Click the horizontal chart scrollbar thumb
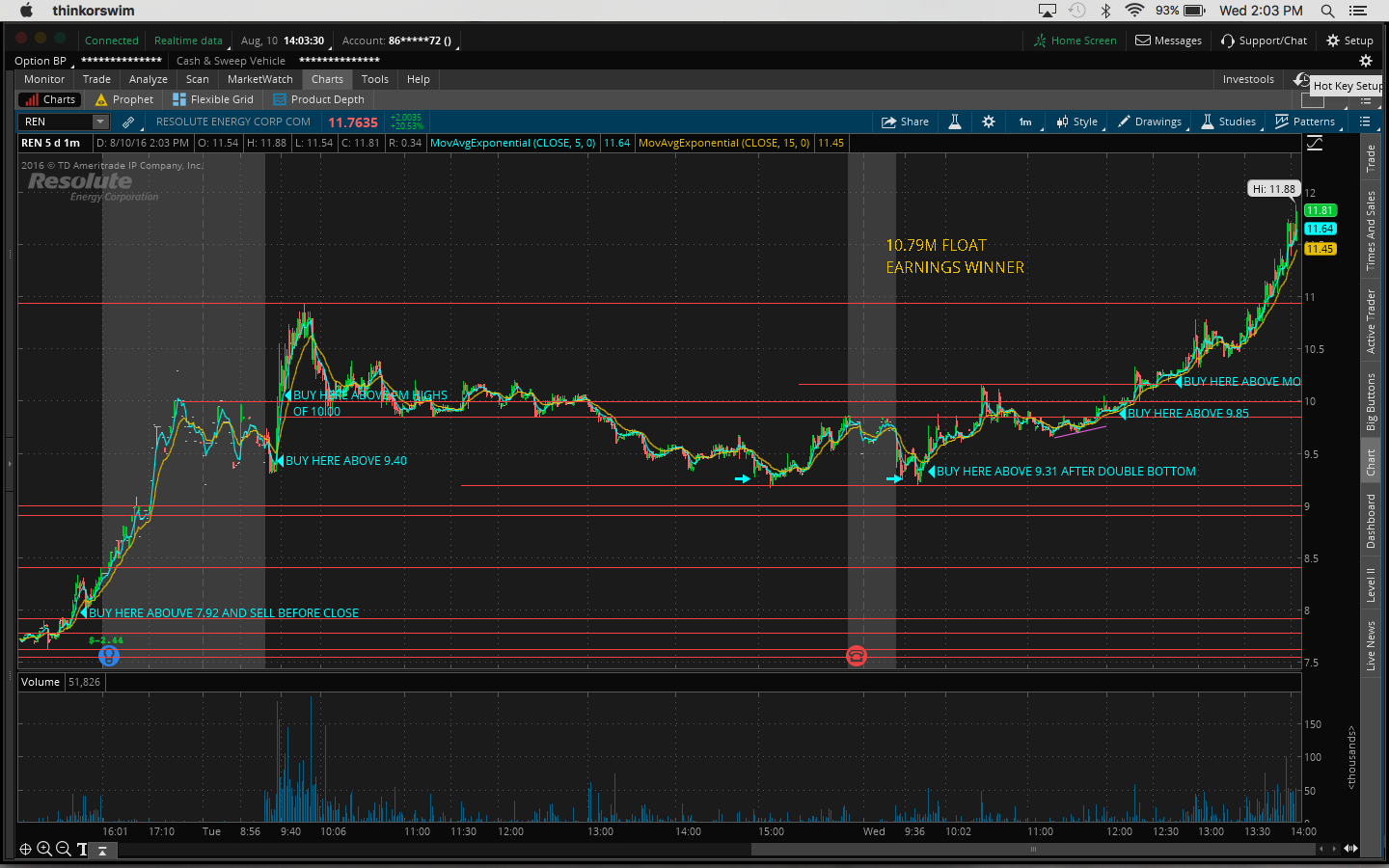 pos(1033,849)
